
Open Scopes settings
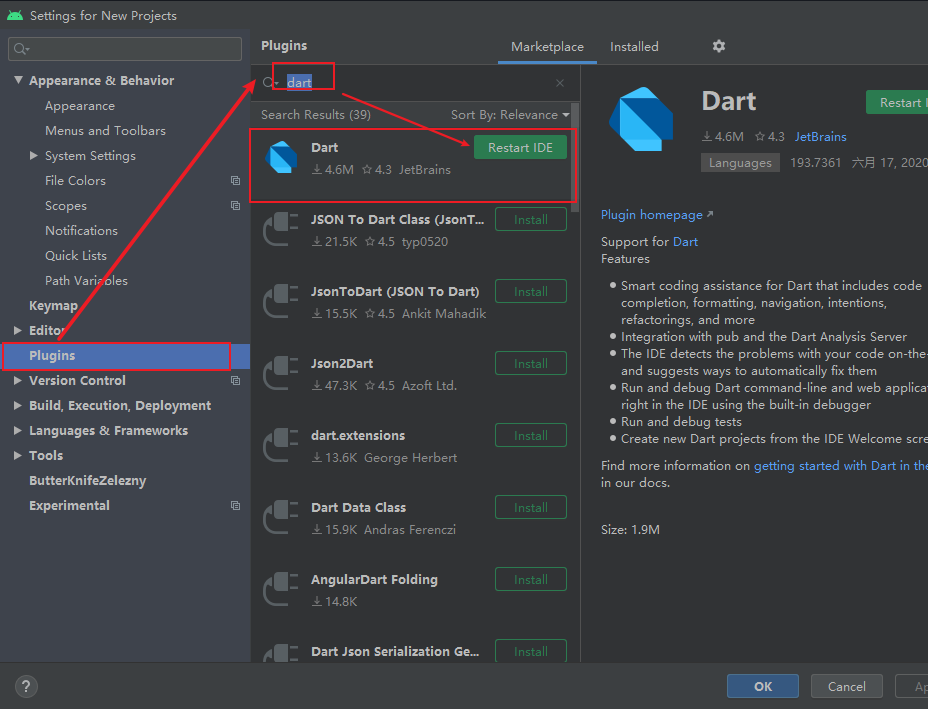pos(66,205)
